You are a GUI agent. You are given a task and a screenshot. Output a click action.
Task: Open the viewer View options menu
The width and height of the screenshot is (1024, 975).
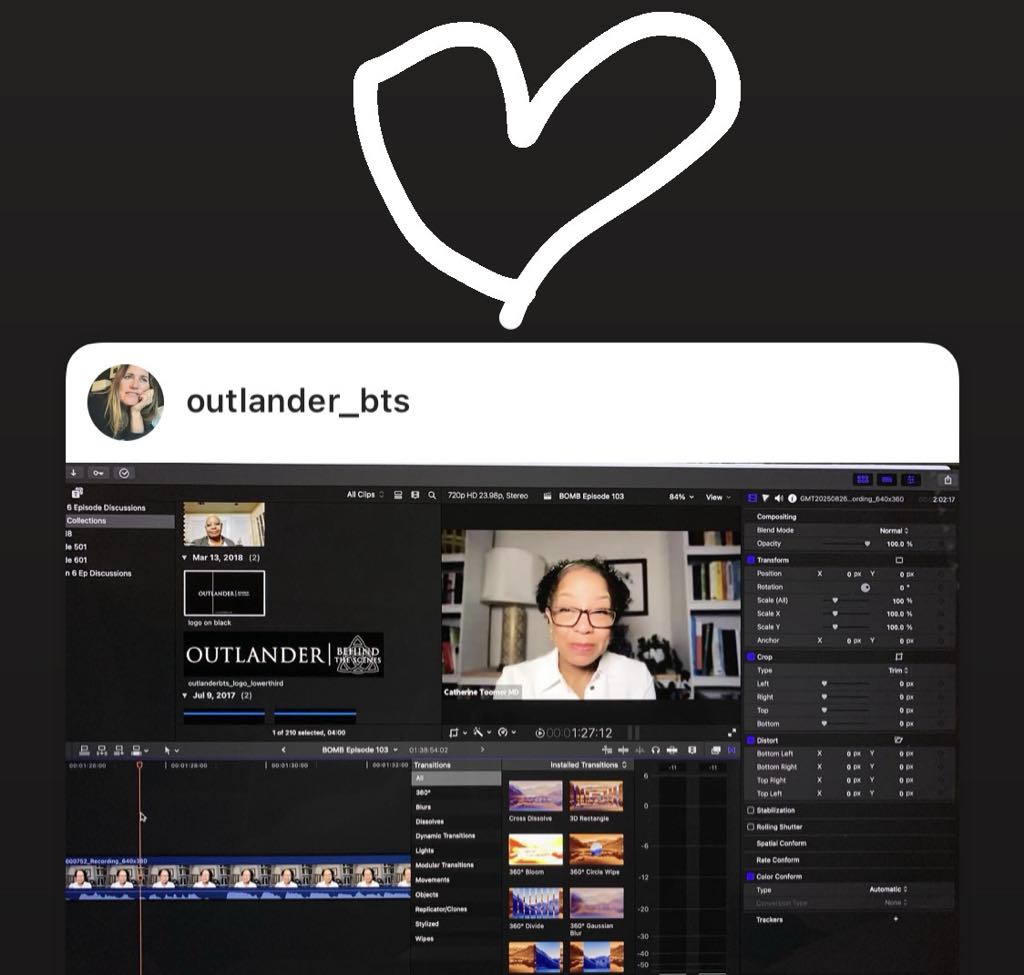click(718, 497)
